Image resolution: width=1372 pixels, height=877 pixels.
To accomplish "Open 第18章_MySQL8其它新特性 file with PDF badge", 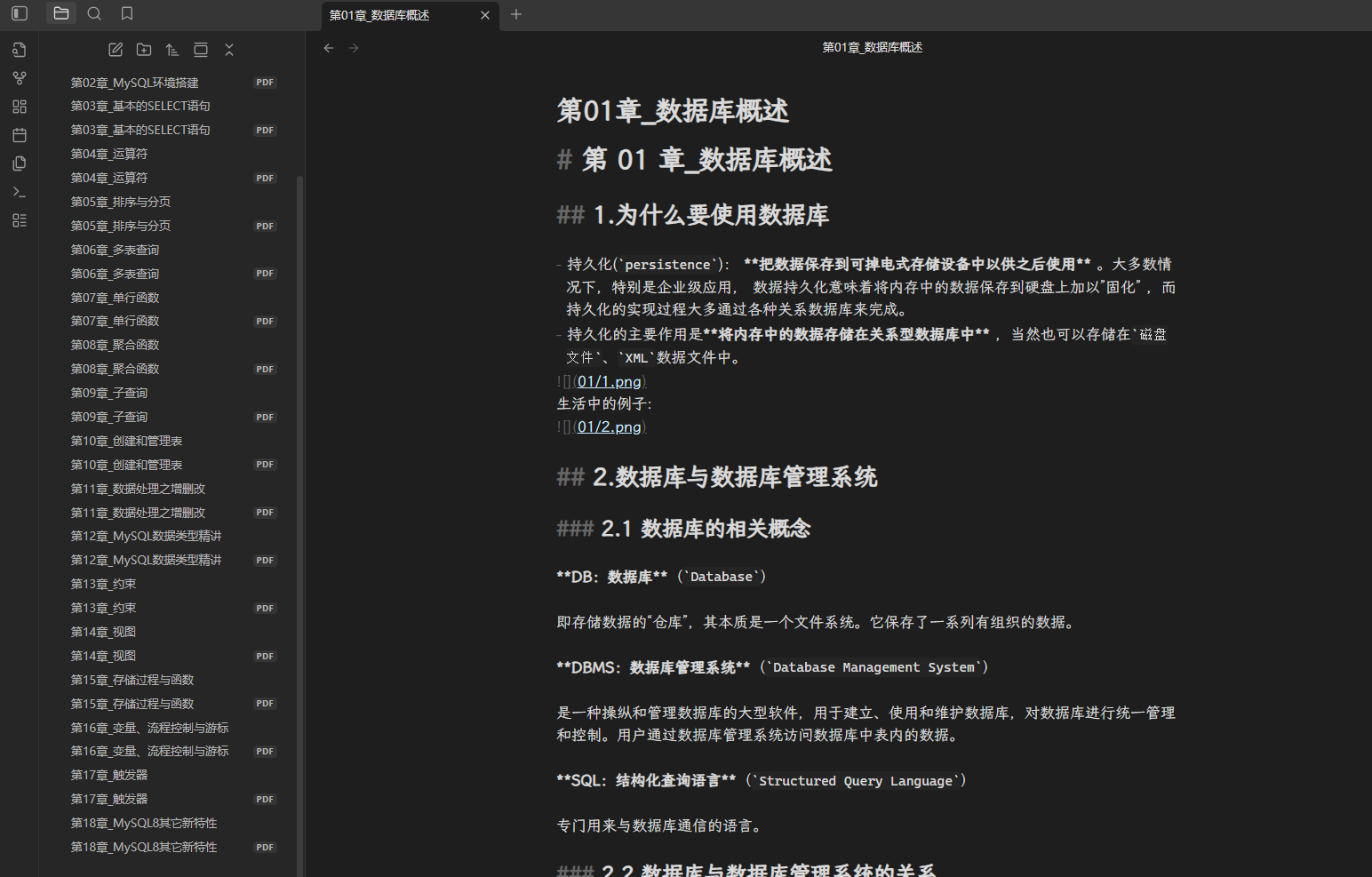I will pos(173,847).
